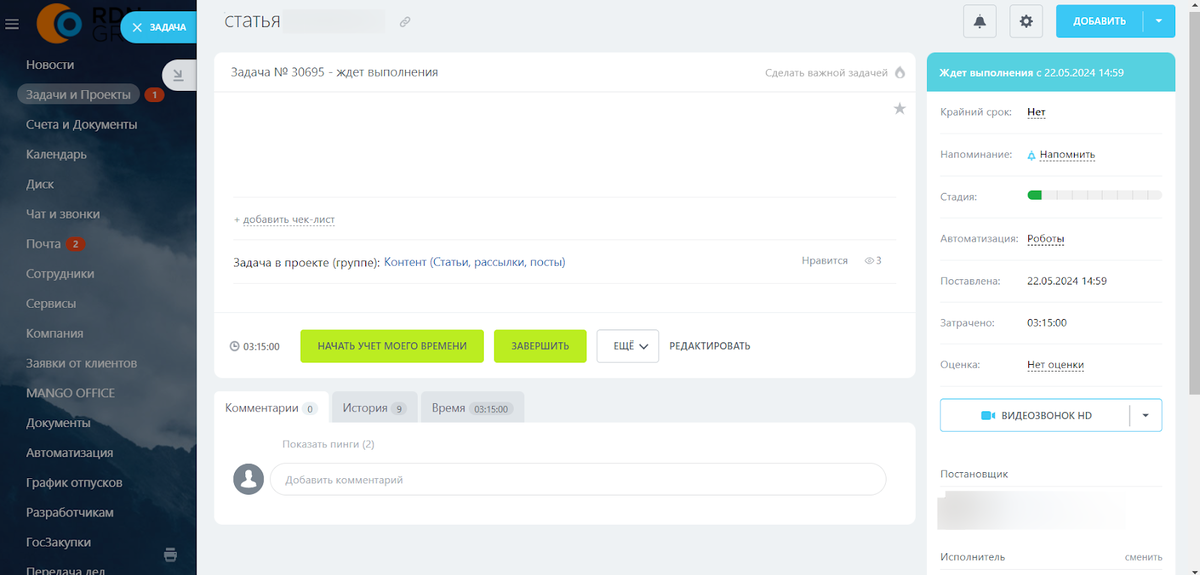Open MANGO OFFICE in sidebar
The height and width of the screenshot is (575, 1200).
pyautogui.click(x=70, y=393)
